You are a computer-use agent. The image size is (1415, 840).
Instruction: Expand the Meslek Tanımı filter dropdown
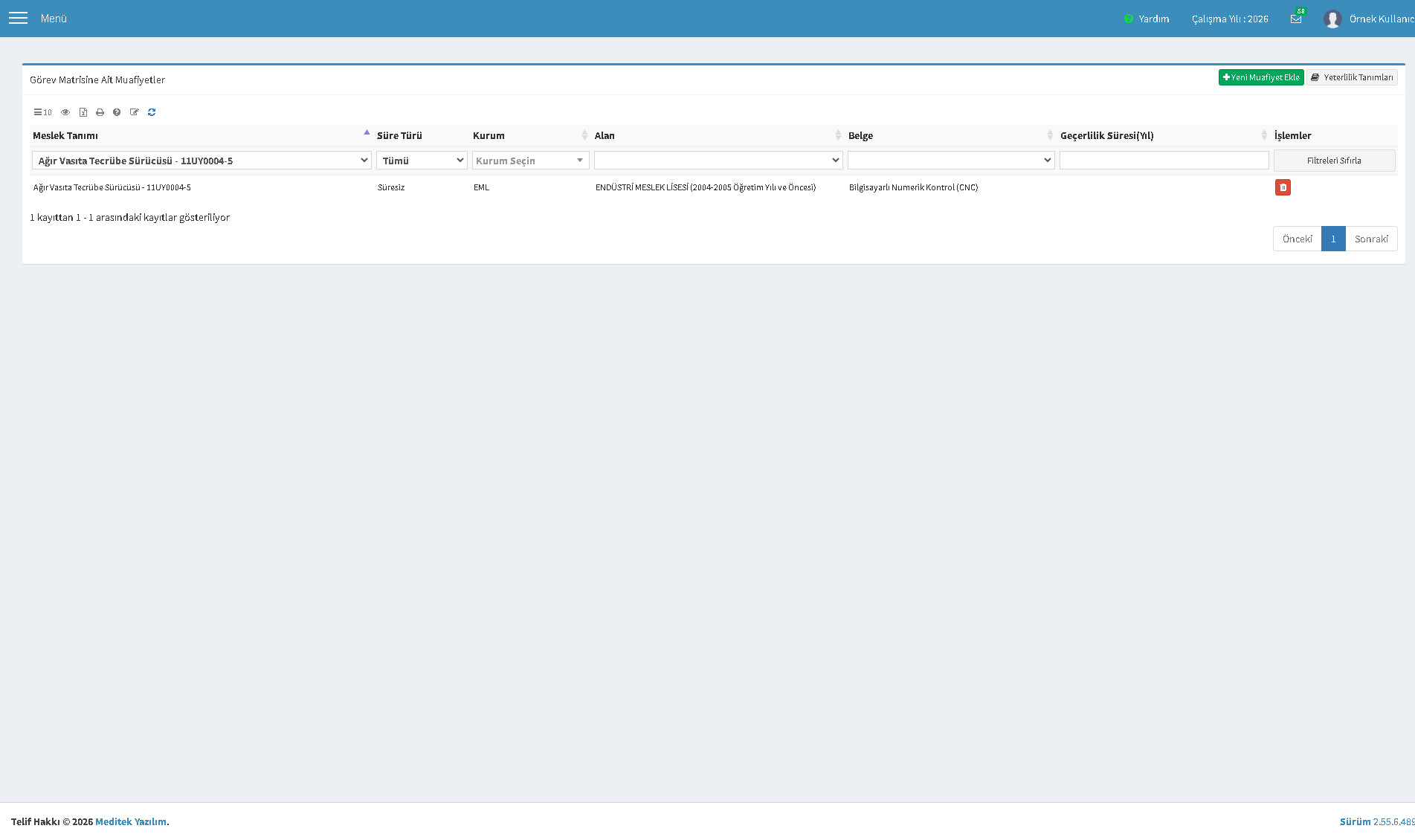tap(202, 161)
